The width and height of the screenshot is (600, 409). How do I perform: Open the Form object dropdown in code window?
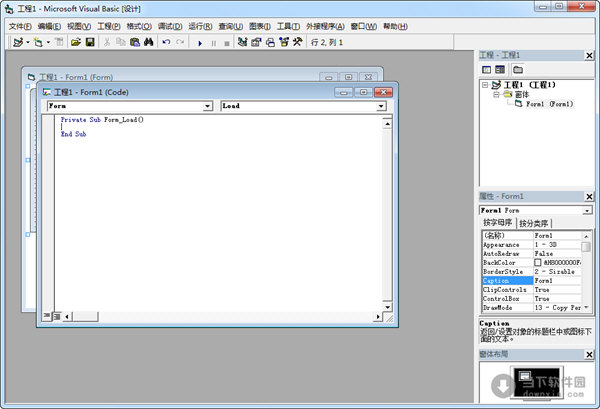[x=208, y=106]
